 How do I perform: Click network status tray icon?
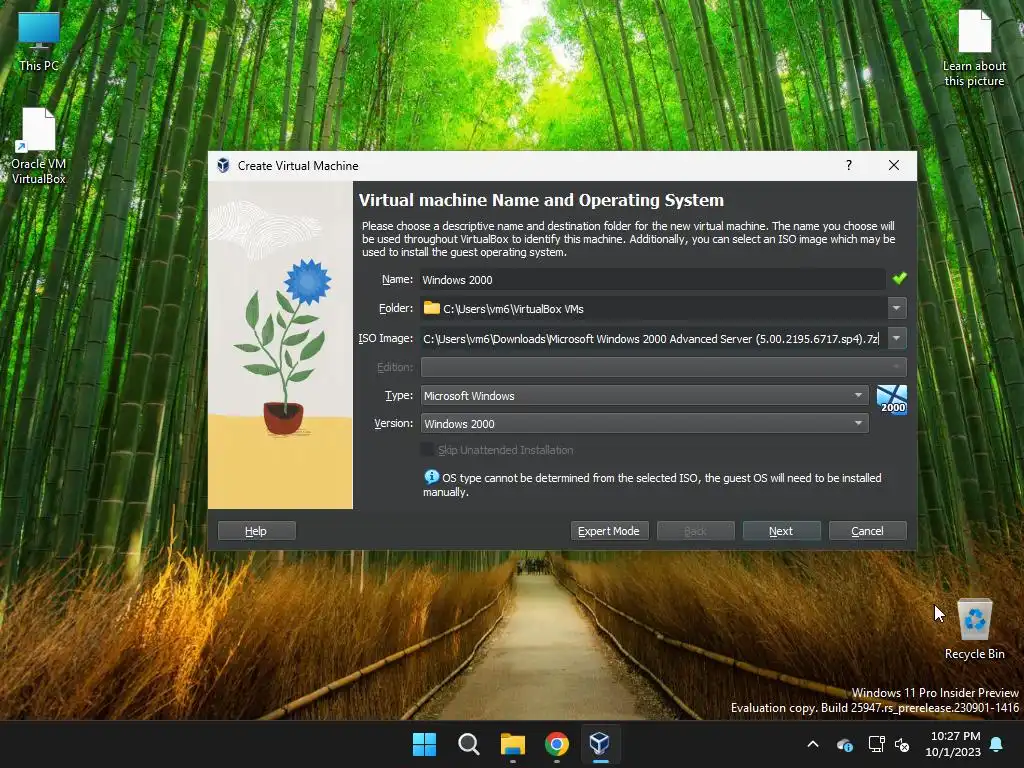[x=876, y=744]
